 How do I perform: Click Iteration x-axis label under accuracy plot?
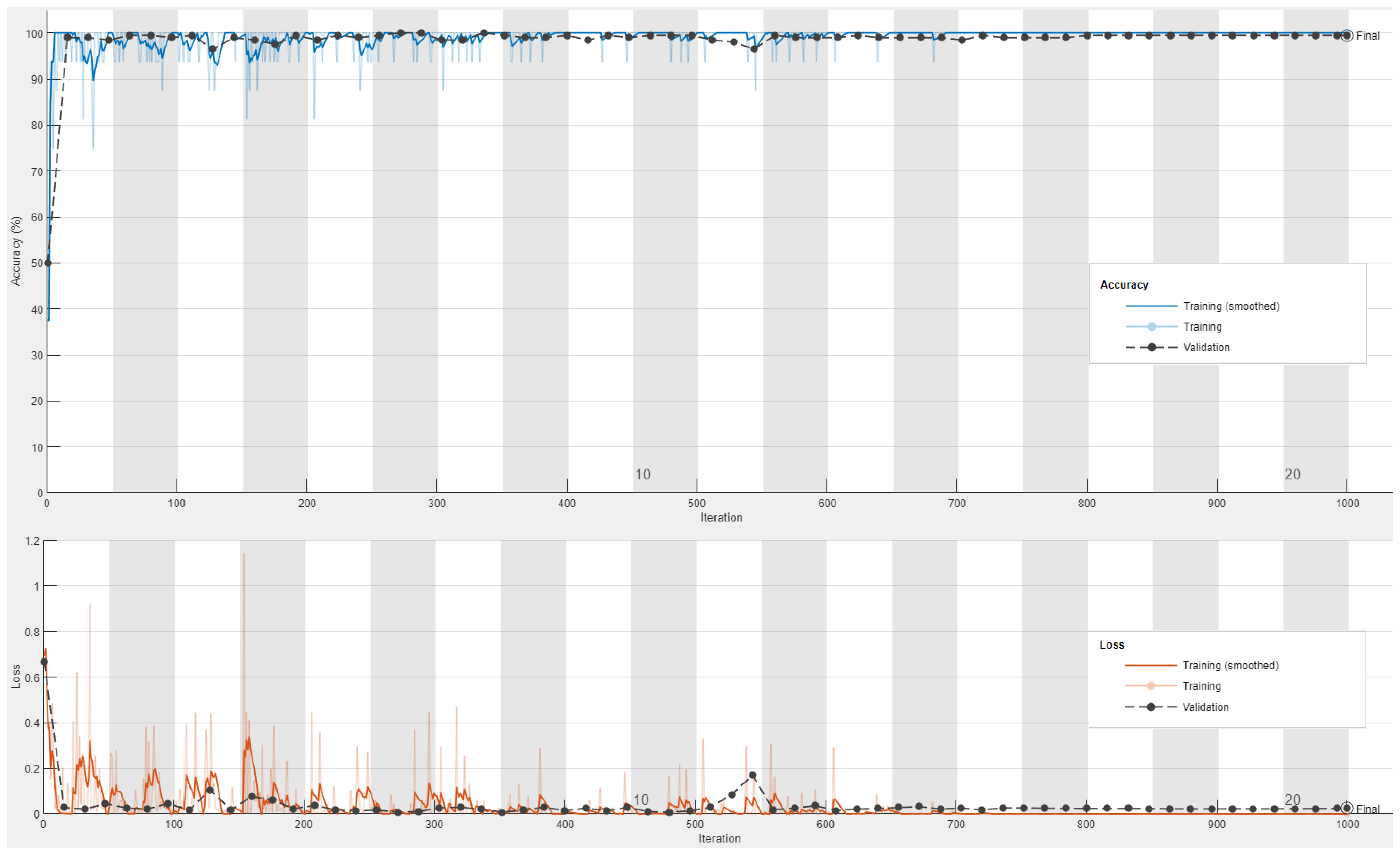tap(721, 517)
